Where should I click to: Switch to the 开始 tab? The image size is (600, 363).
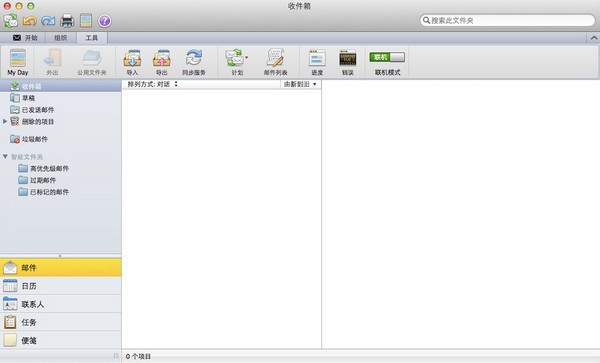click(x=25, y=37)
